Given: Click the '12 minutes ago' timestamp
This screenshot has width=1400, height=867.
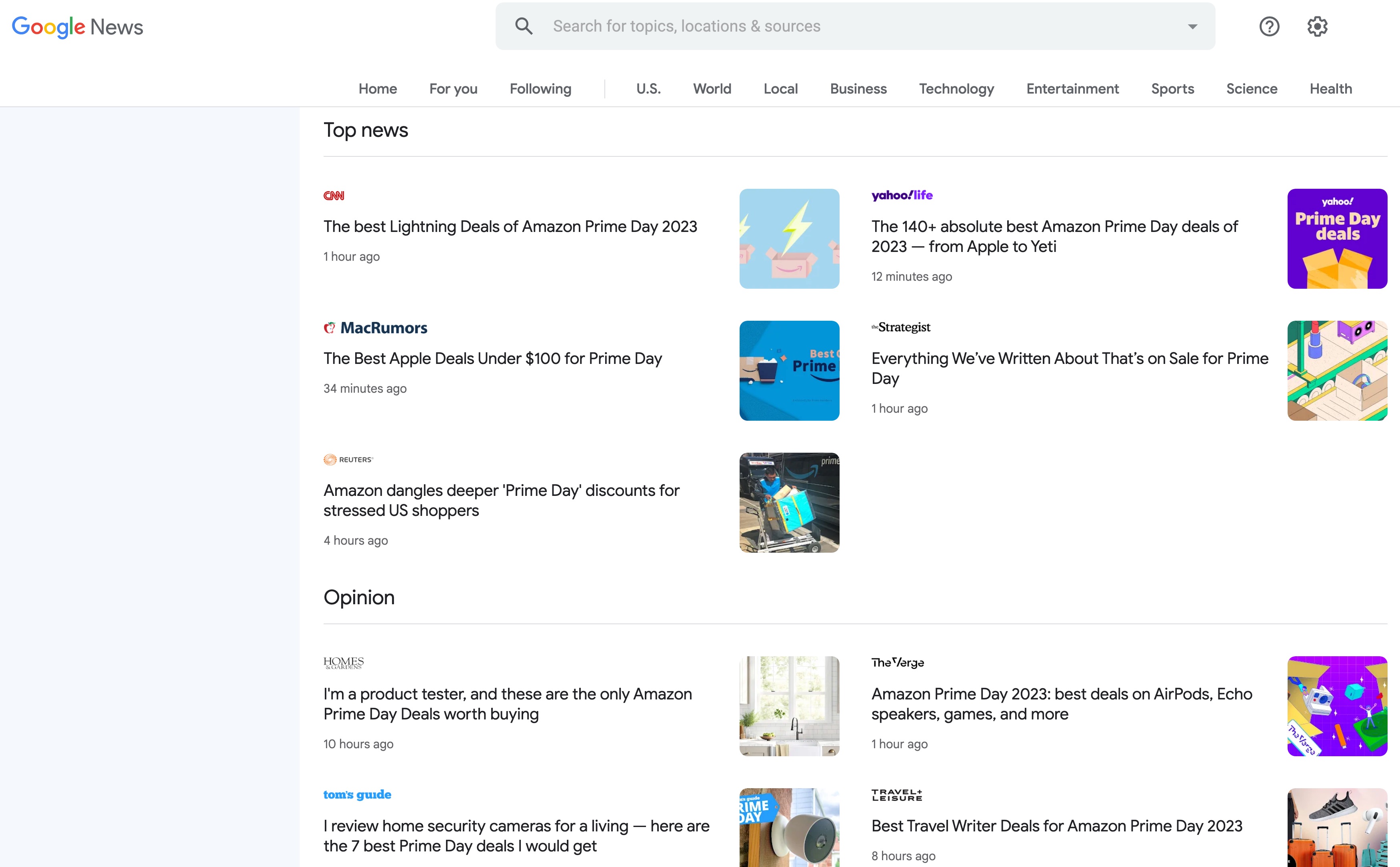Looking at the screenshot, I should pos(911,276).
